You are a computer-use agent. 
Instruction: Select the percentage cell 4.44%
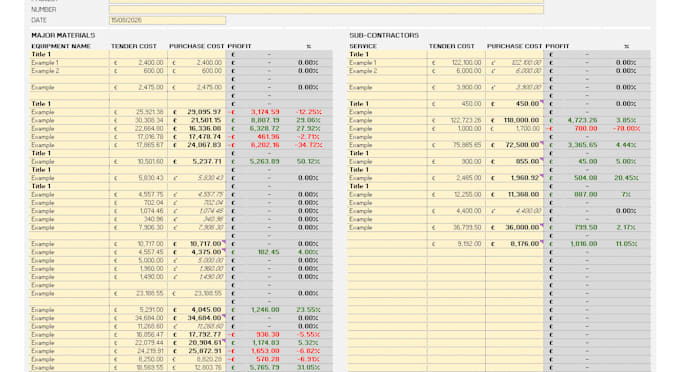click(627, 145)
